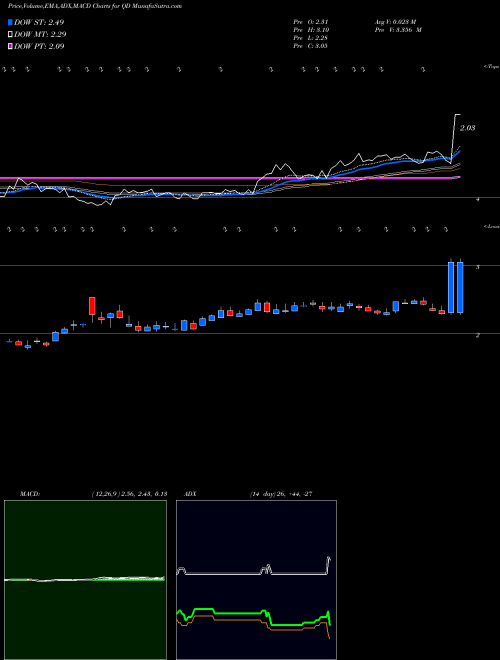This screenshot has width=500, height=660.
Task: Click the 'Pre O: 2.31' open value
Action: (311, 22)
